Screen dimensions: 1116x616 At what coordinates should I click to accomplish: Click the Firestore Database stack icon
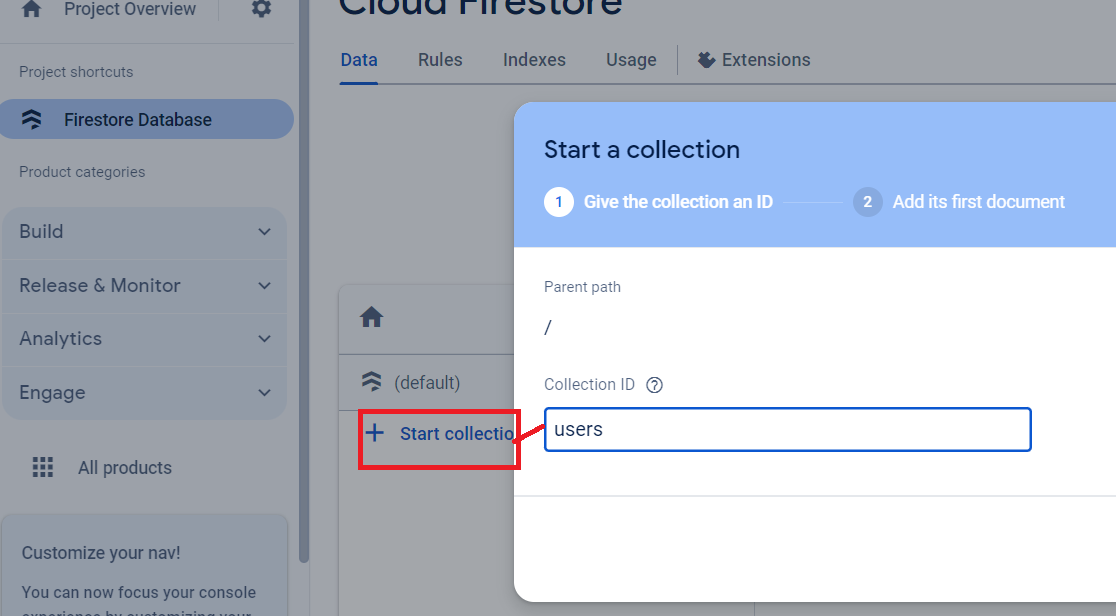click(x=32, y=120)
